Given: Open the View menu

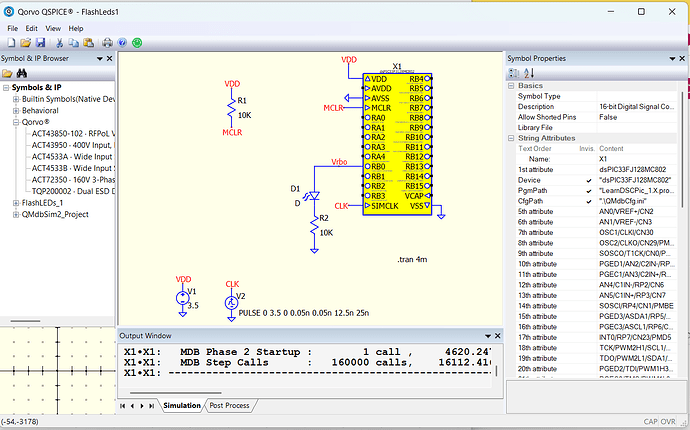Looking at the screenshot, I should pos(53,28).
